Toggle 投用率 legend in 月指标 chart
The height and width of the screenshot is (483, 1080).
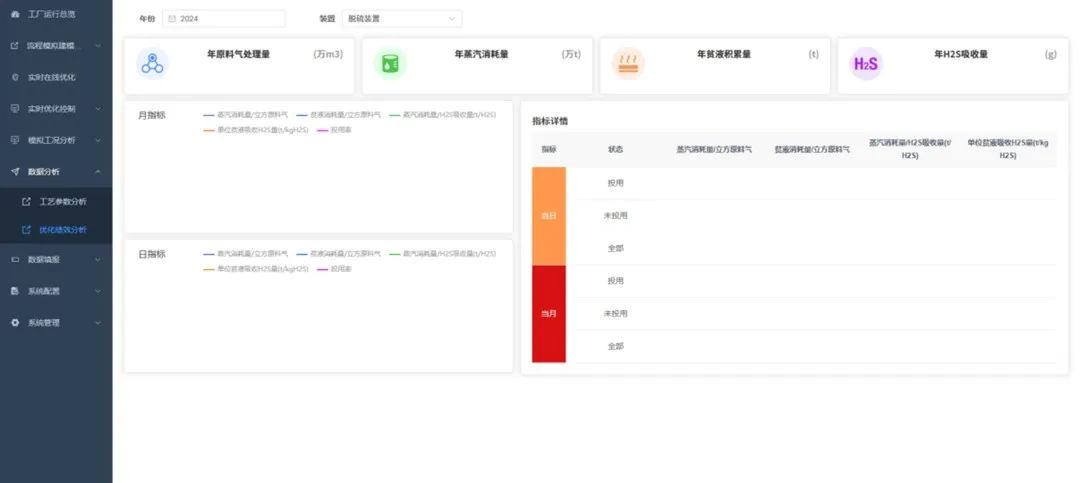[x=334, y=130]
